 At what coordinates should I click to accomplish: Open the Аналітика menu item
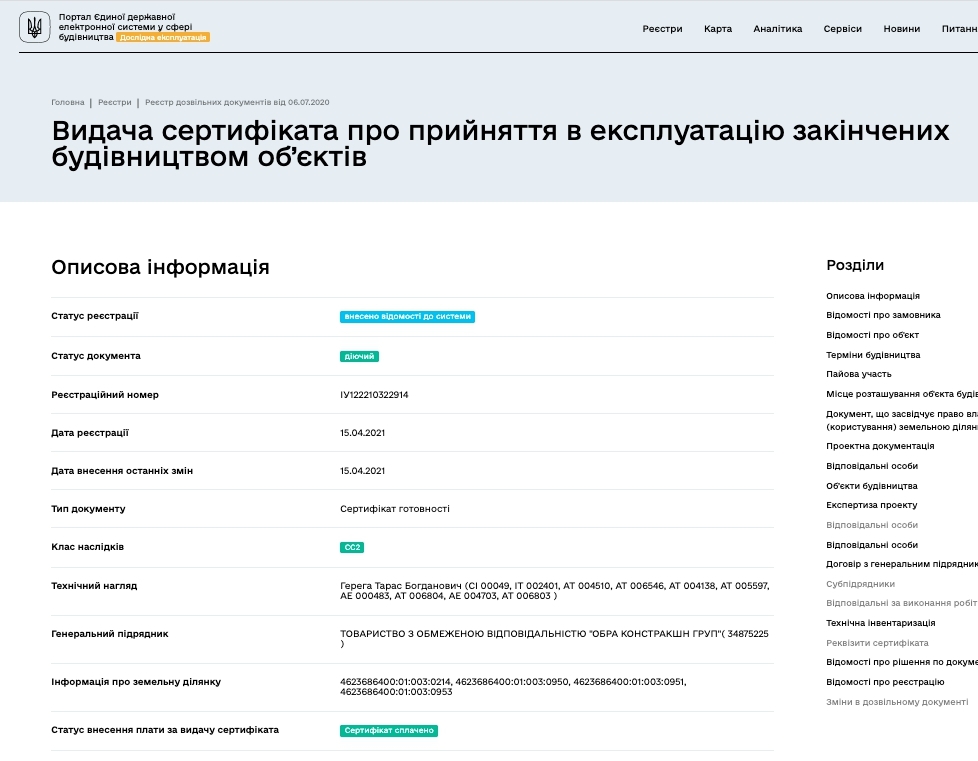pyautogui.click(x=778, y=29)
